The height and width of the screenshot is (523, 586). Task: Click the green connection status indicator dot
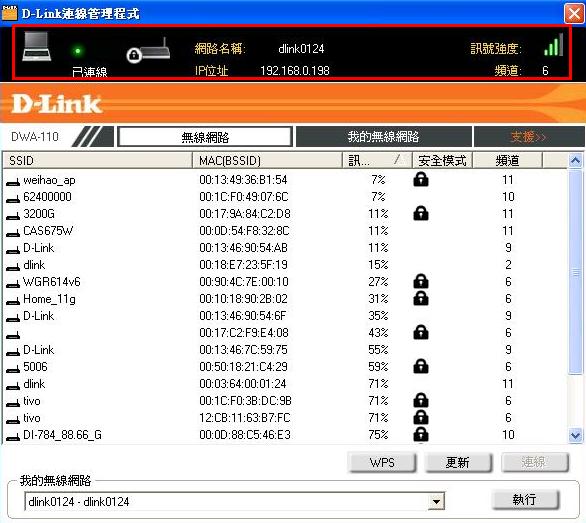(78, 51)
